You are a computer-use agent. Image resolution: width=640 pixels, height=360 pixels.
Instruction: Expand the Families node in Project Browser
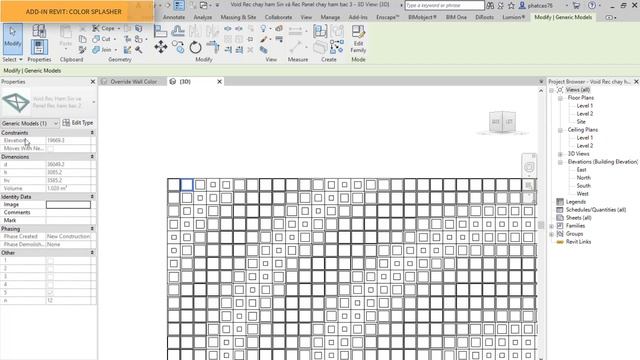tap(551, 226)
